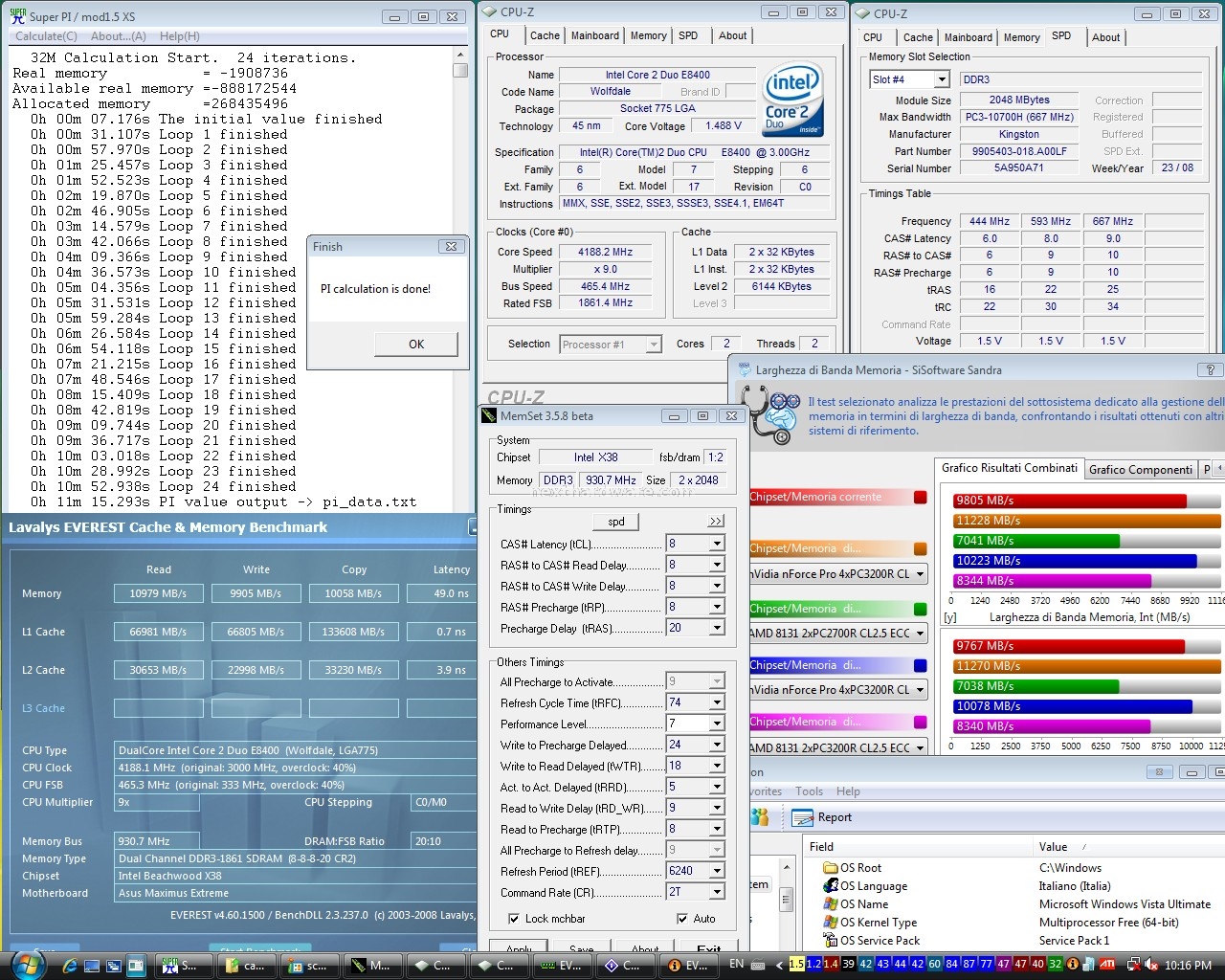Image resolution: width=1225 pixels, height=980 pixels.
Task: Click the Value column header in EVEREST
Action: click(1129, 847)
